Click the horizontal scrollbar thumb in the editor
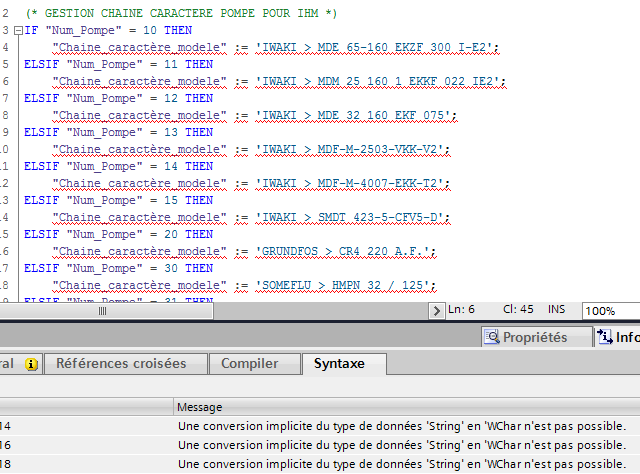 100,311
